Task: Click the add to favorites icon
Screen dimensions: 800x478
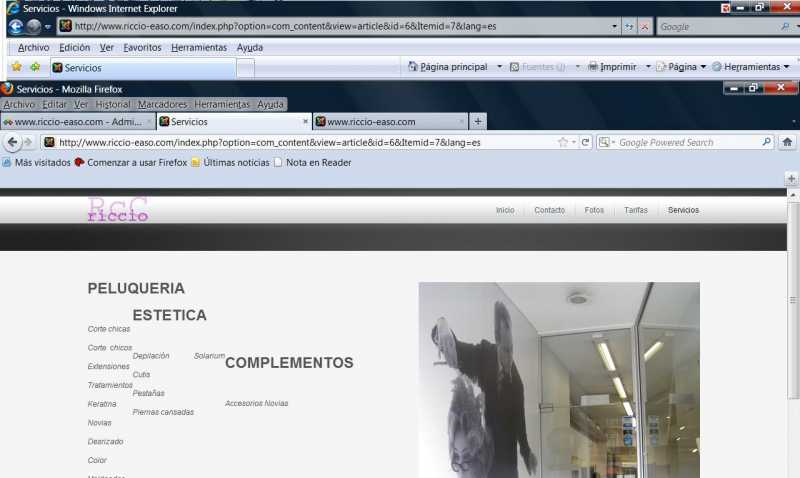Action: [x=35, y=67]
